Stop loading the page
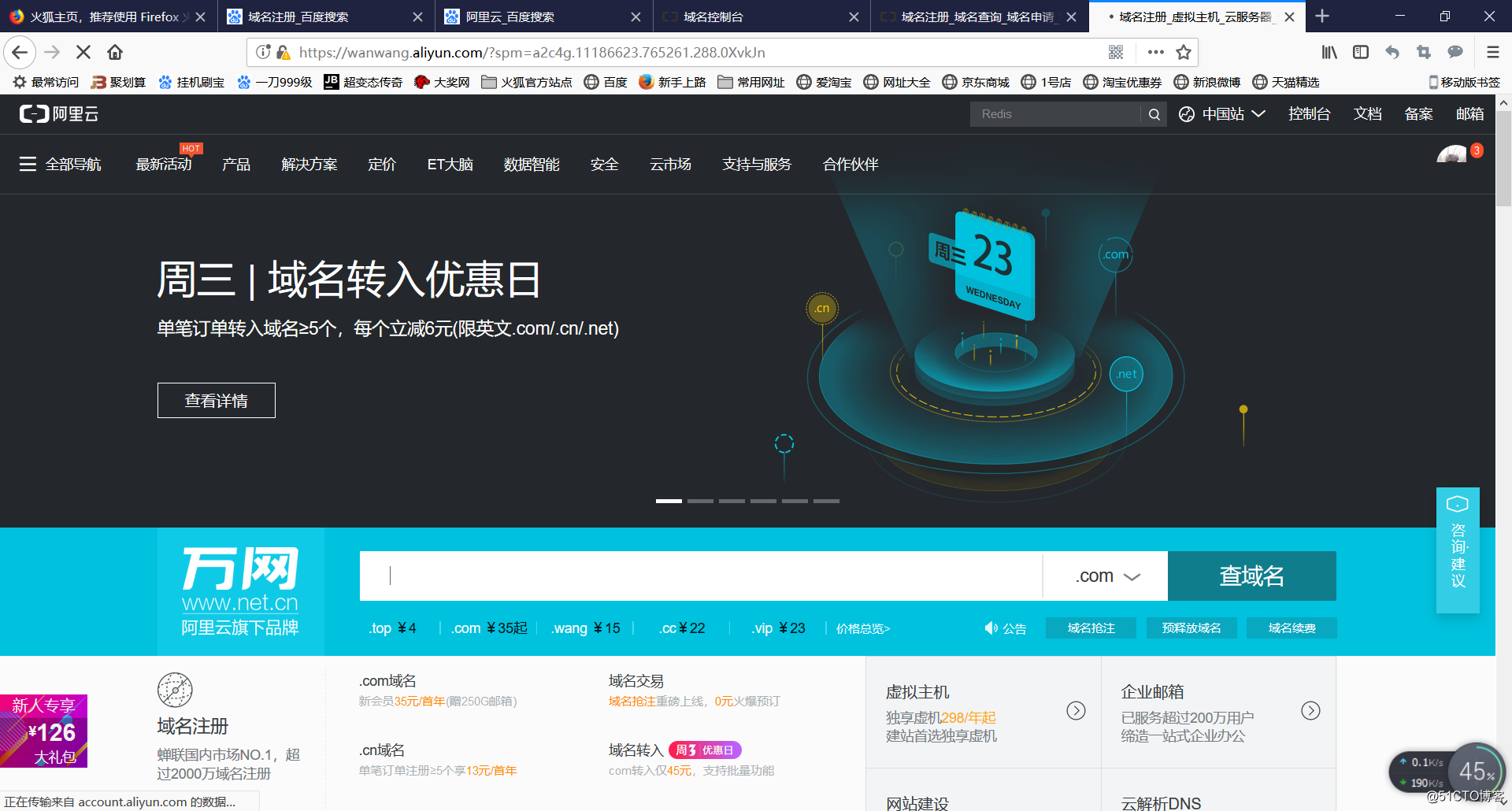Viewport: 1512px width, 811px height. coord(83,53)
